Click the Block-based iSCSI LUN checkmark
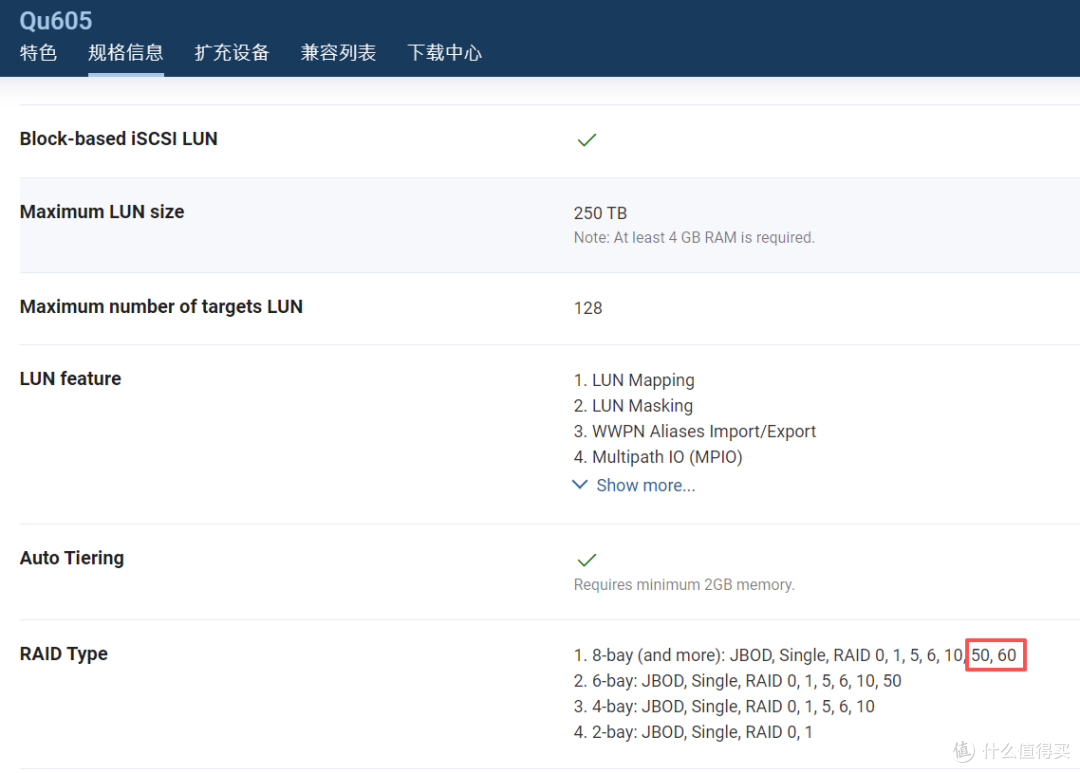 click(587, 140)
